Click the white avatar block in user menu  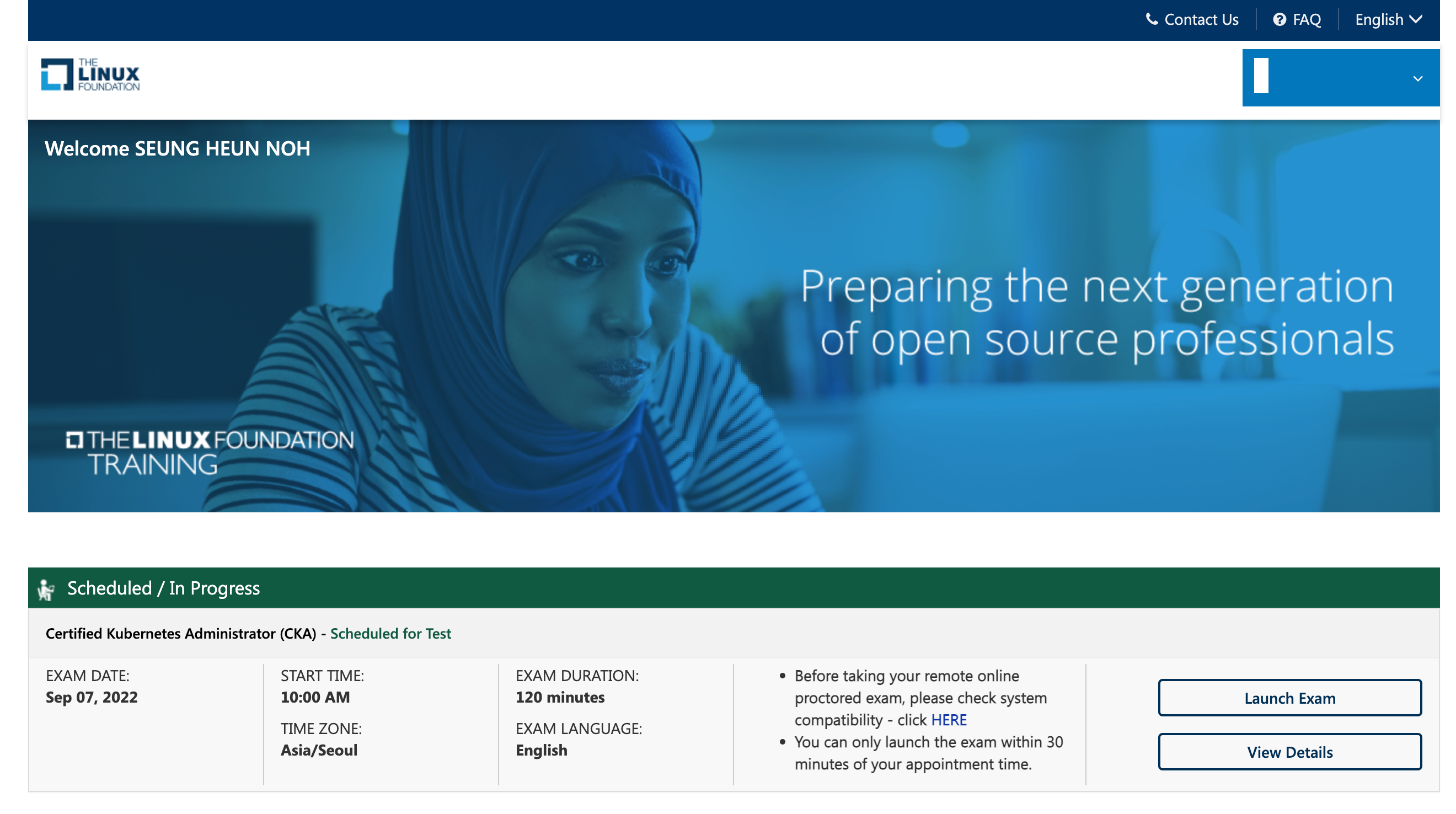click(x=1261, y=76)
